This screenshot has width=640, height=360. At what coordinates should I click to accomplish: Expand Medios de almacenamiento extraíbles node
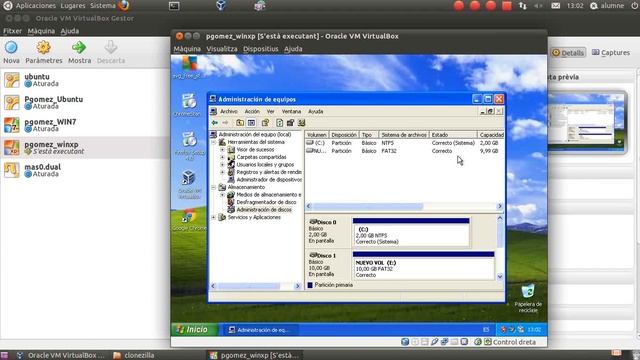click(x=222, y=195)
